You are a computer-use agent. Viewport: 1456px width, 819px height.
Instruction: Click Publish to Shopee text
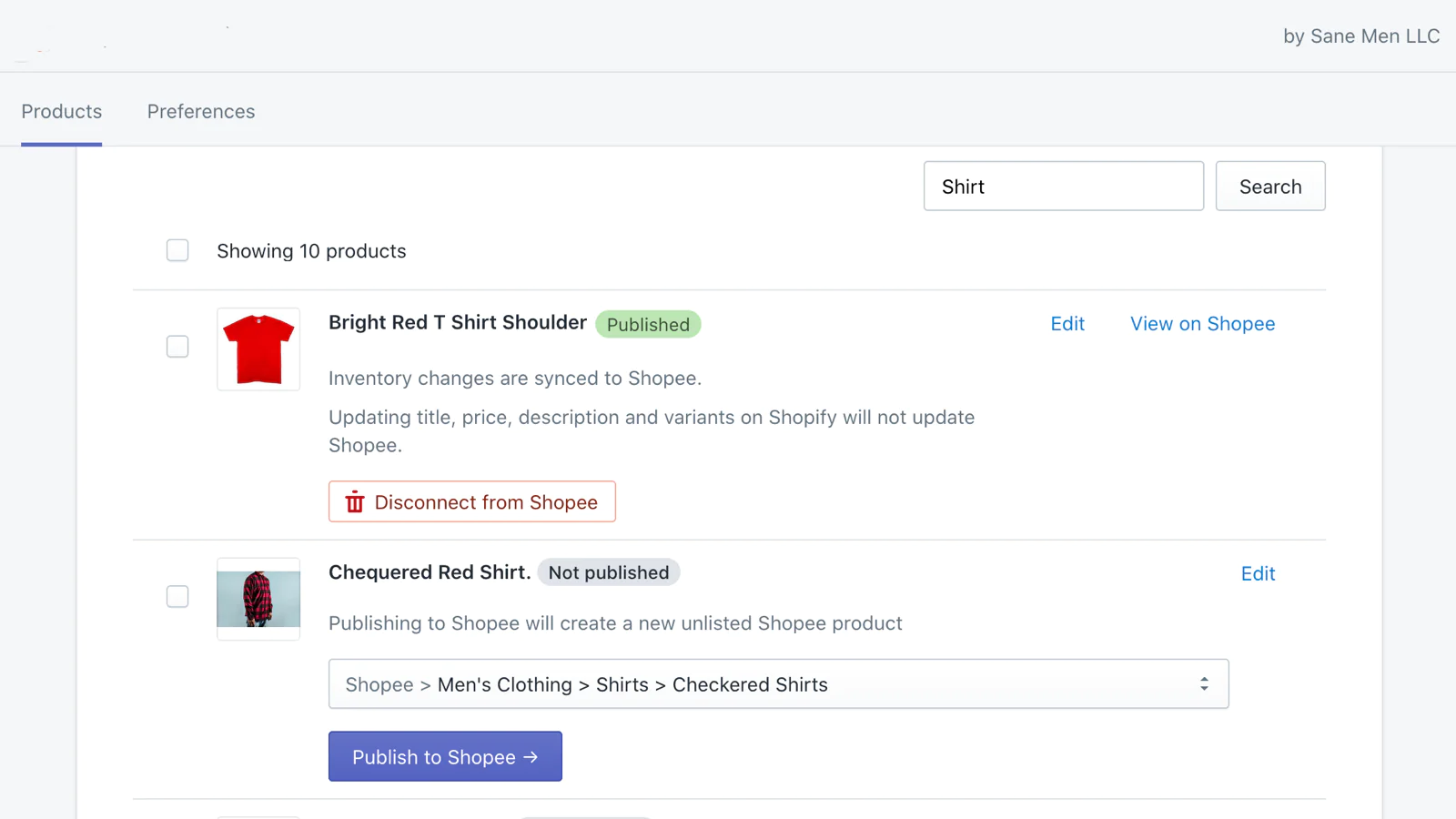click(x=433, y=757)
